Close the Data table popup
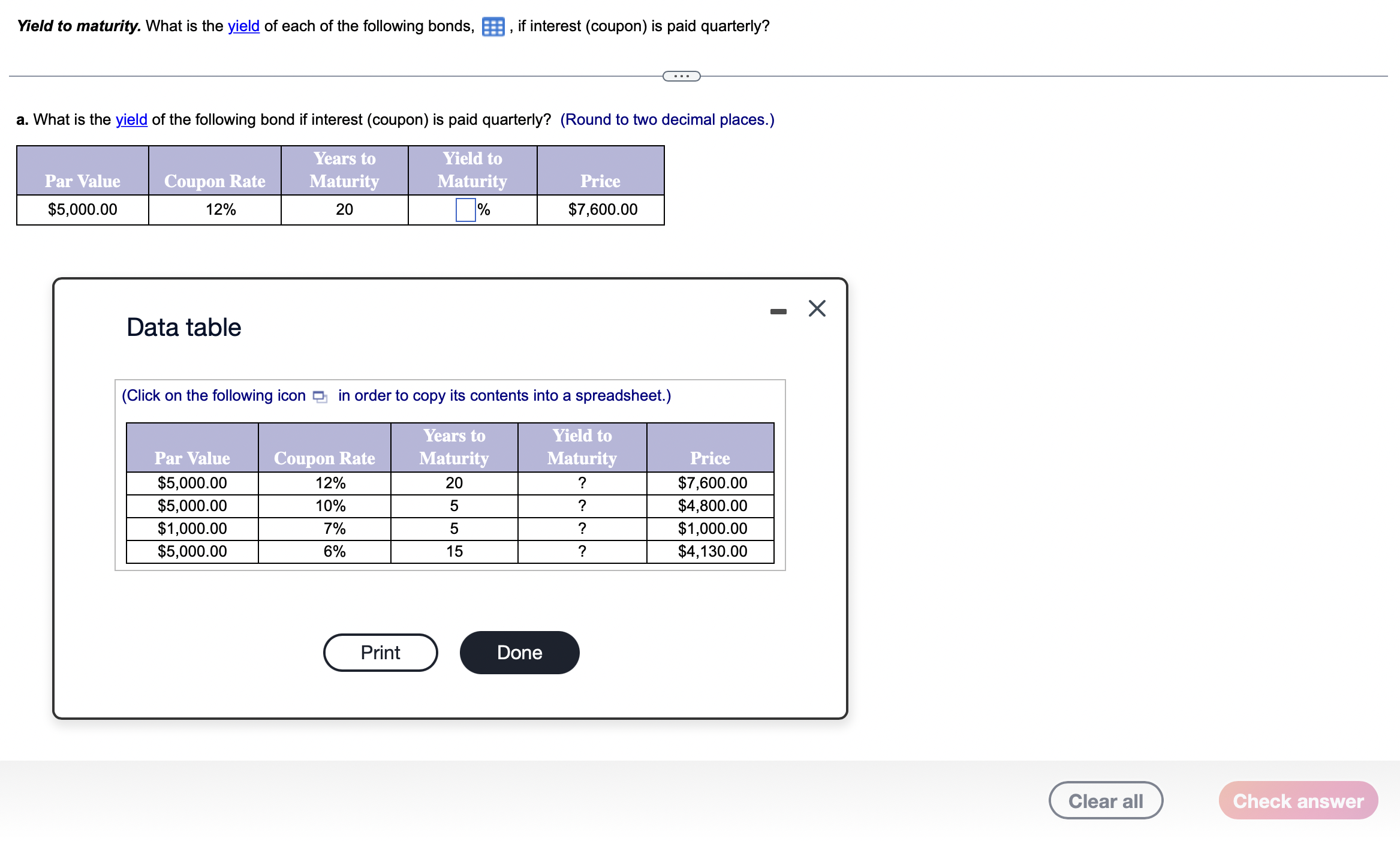1400x841 pixels. (817, 308)
